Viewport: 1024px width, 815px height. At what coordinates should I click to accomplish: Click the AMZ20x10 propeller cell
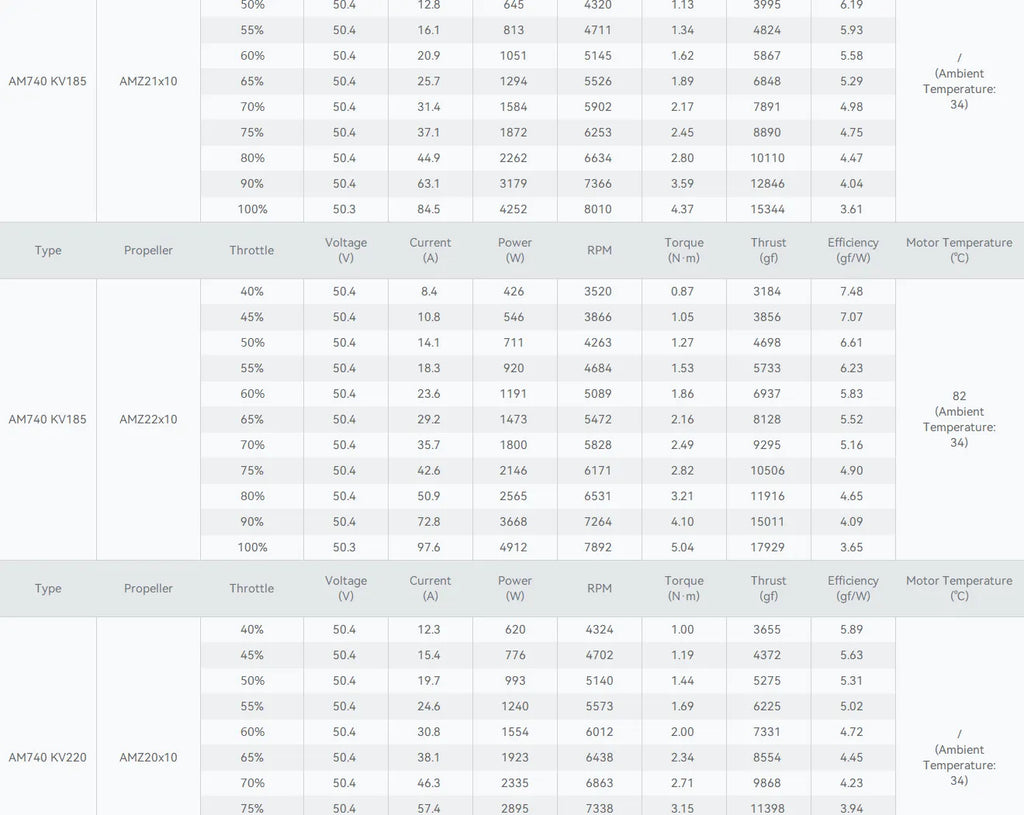[148, 758]
